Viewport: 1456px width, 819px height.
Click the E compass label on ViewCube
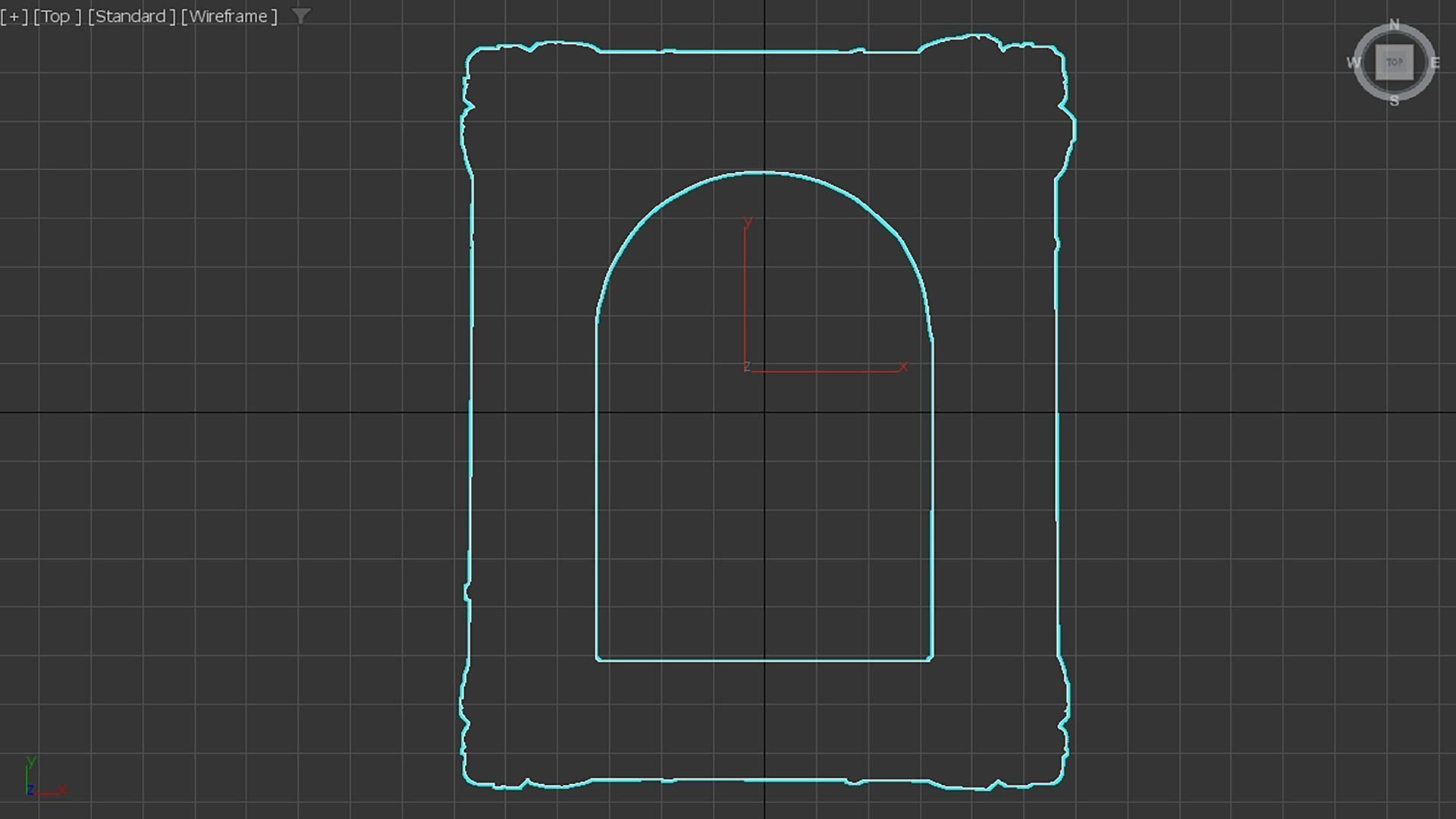[1435, 63]
